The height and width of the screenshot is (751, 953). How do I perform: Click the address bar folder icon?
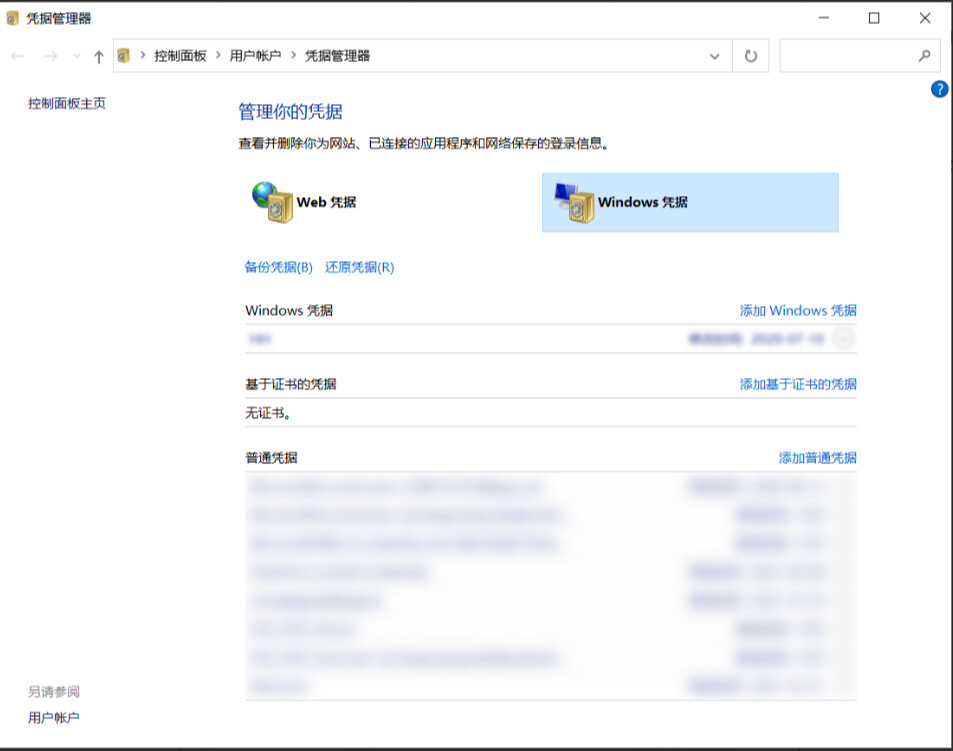click(123, 56)
